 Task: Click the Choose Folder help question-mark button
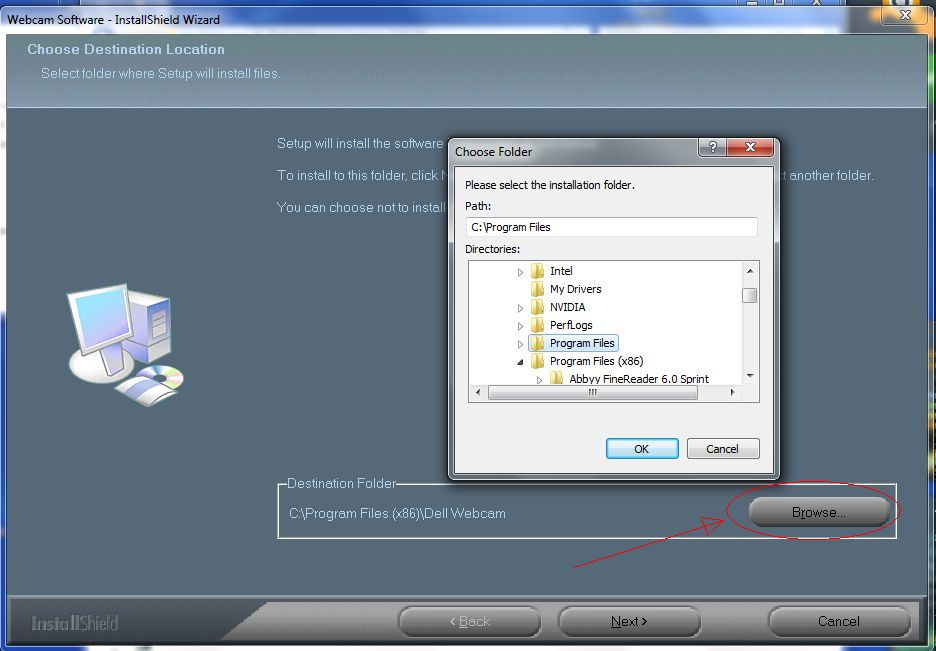pyautogui.click(x=712, y=147)
